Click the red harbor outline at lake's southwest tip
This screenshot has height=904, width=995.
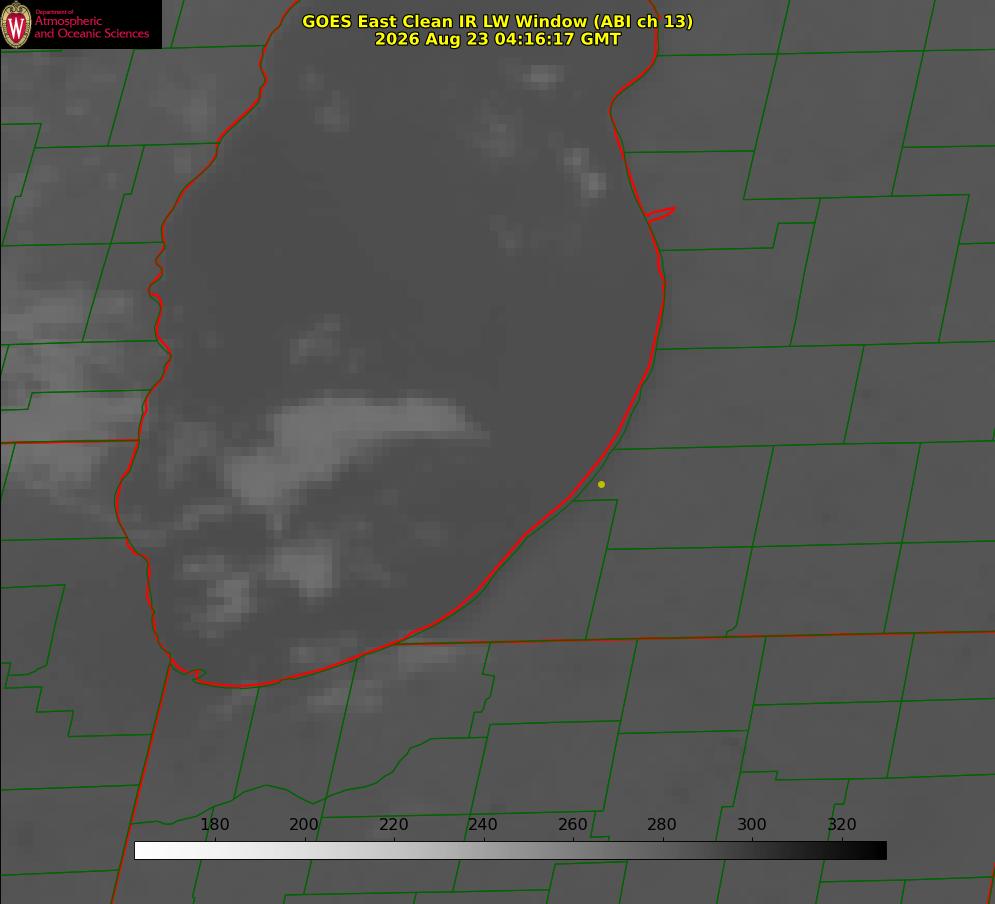(188, 671)
